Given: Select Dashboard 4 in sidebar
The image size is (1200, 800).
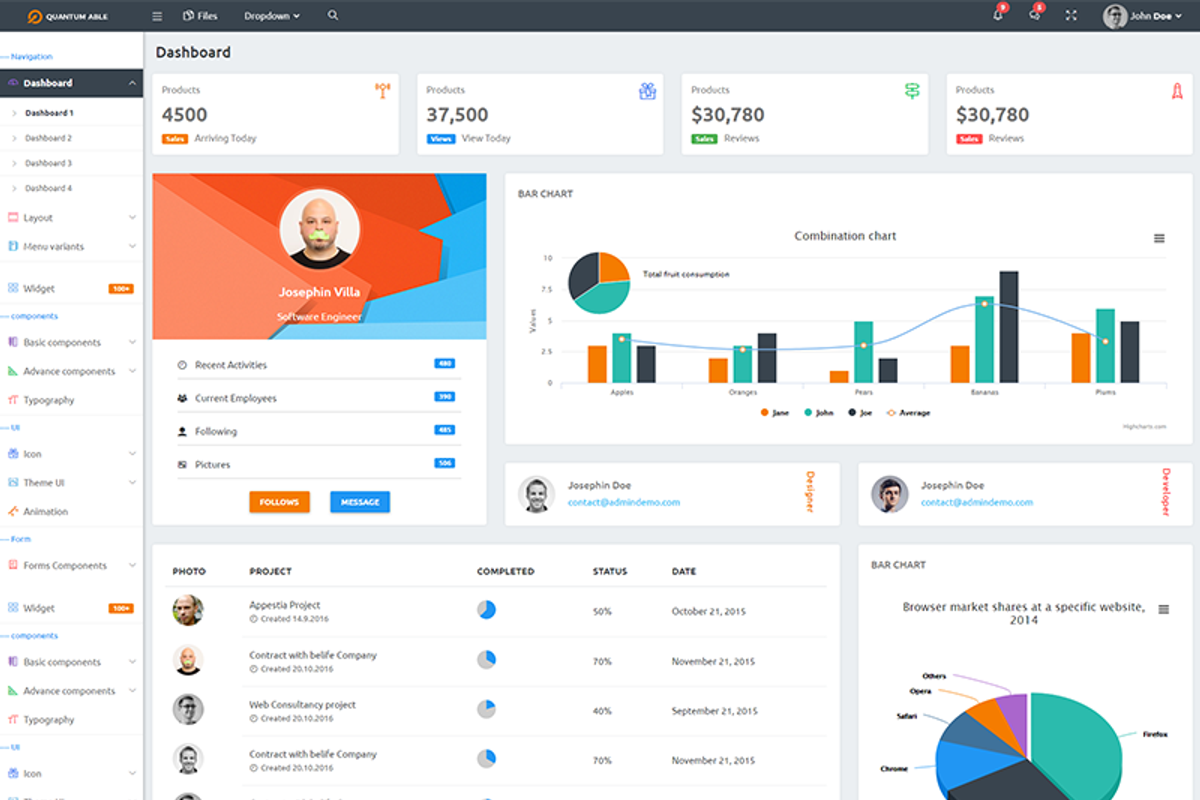Looking at the screenshot, I should (x=49, y=188).
